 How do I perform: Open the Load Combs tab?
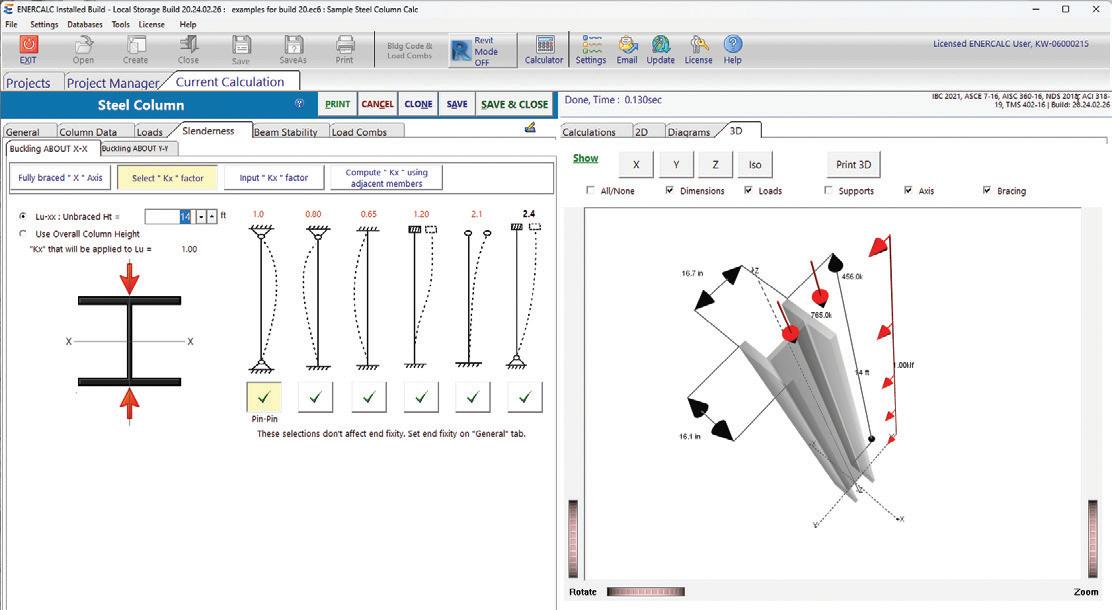360,132
